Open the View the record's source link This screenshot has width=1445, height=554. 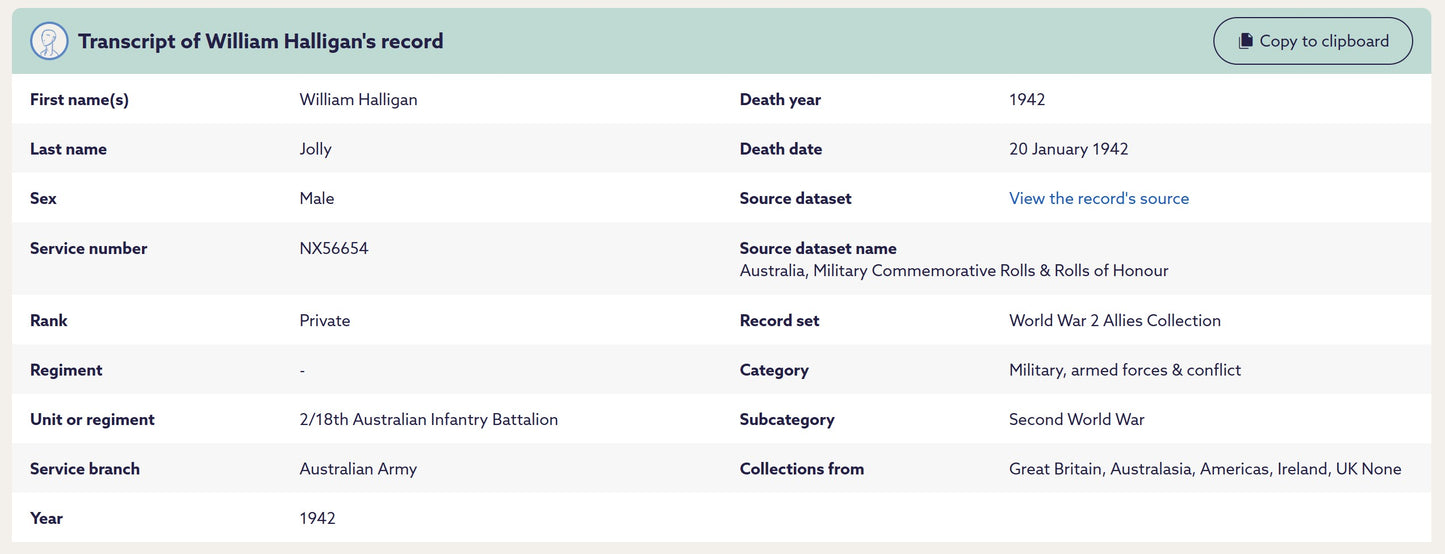point(1098,198)
